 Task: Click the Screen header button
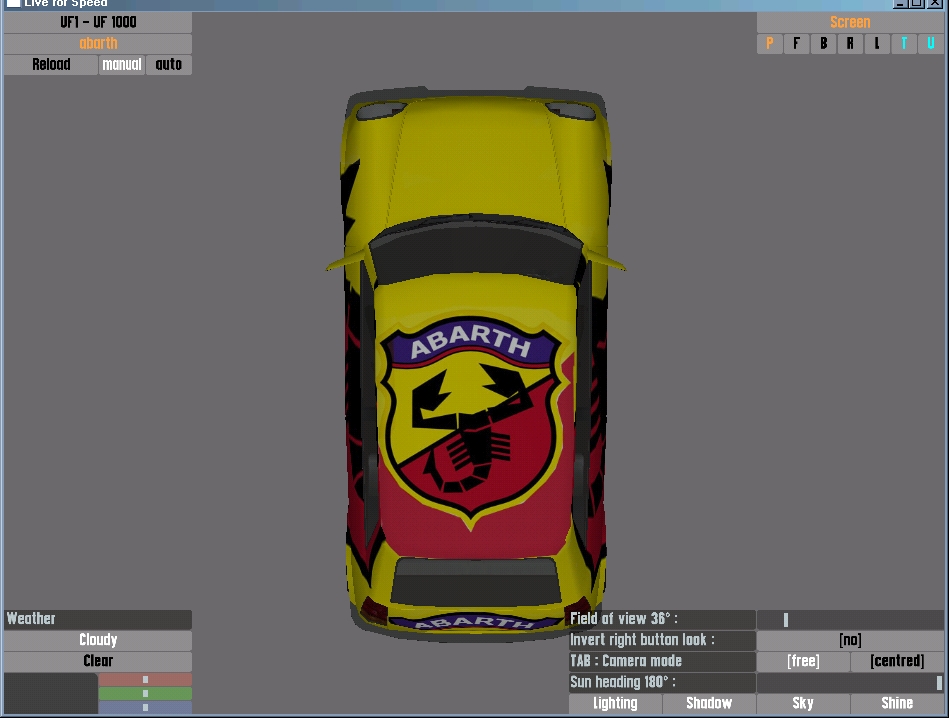click(x=850, y=22)
